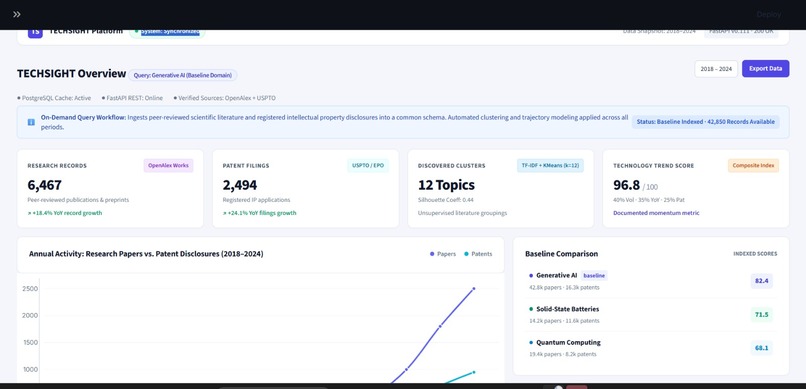The image size is (806, 389).
Task: Click the highest Papers data point on chart
Action: tap(473, 289)
